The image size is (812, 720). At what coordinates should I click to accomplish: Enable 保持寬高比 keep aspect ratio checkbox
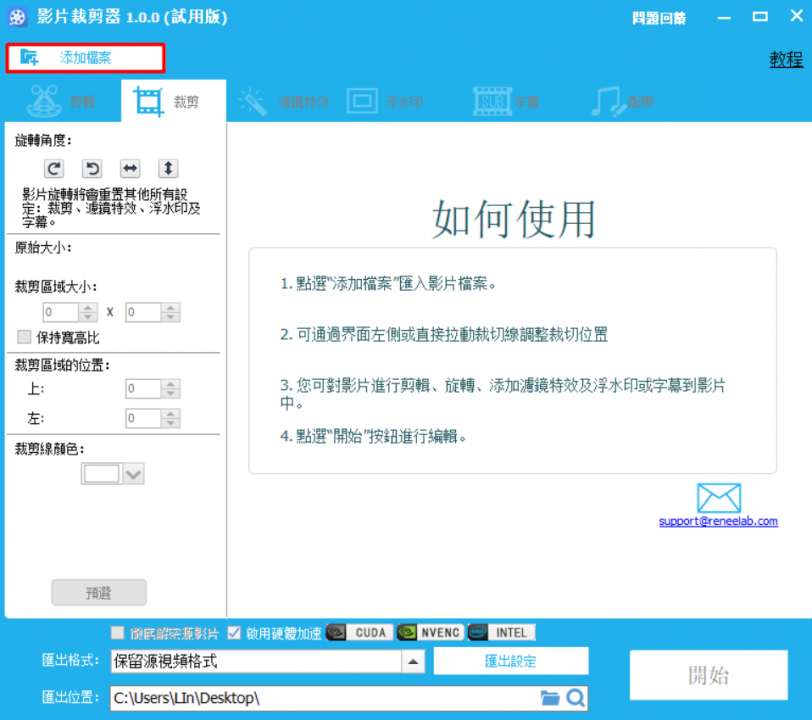tap(24, 337)
